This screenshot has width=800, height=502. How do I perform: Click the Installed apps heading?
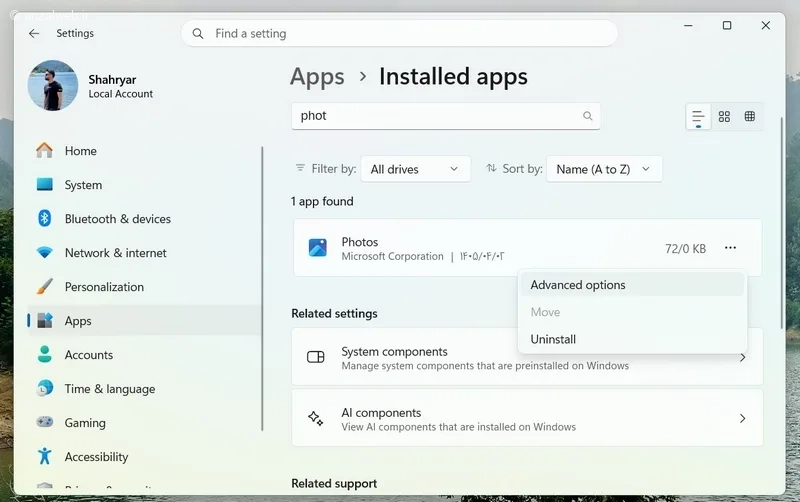click(x=453, y=77)
